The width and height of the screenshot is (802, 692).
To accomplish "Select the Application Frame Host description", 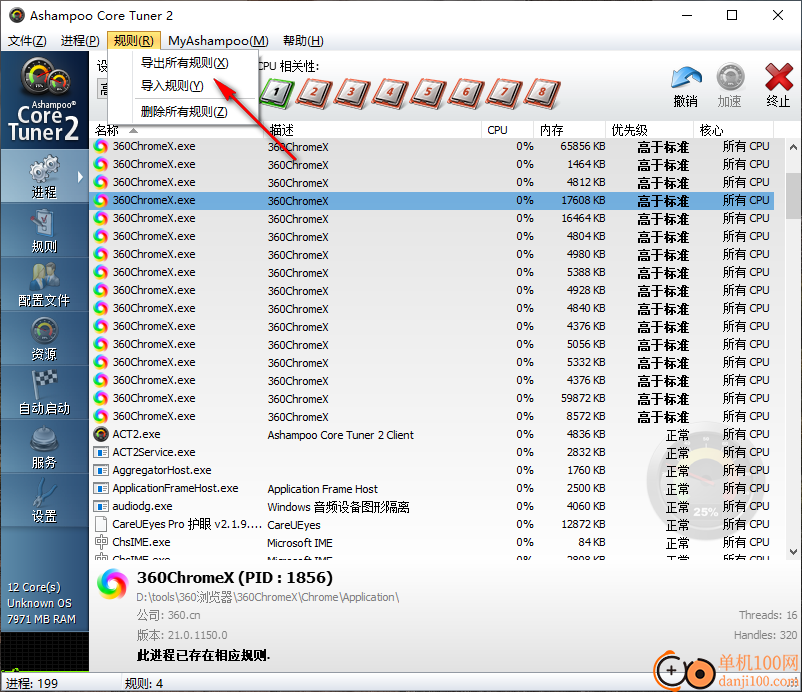I will click(322, 489).
